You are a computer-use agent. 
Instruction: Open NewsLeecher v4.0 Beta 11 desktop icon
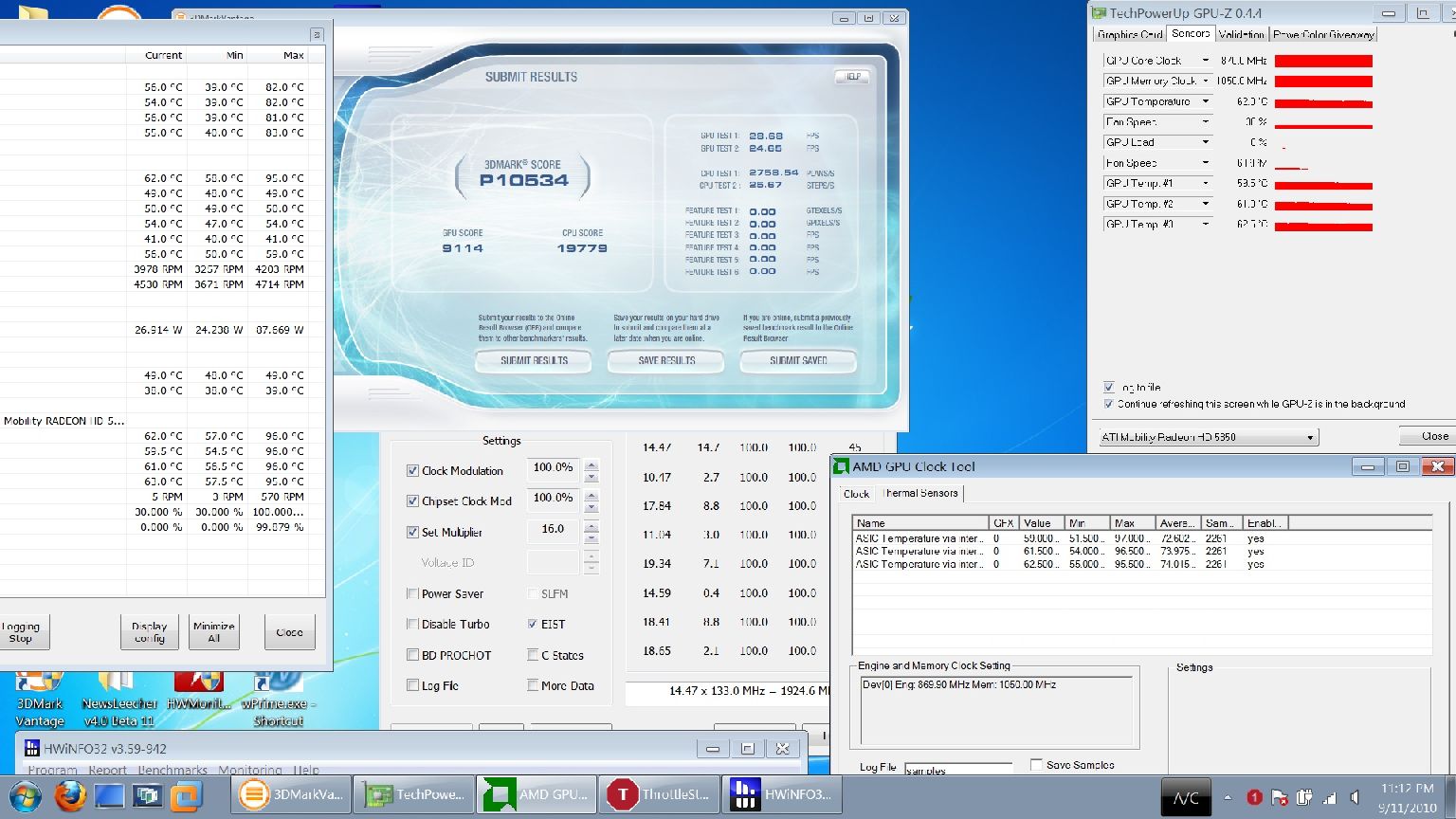point(118,700)
